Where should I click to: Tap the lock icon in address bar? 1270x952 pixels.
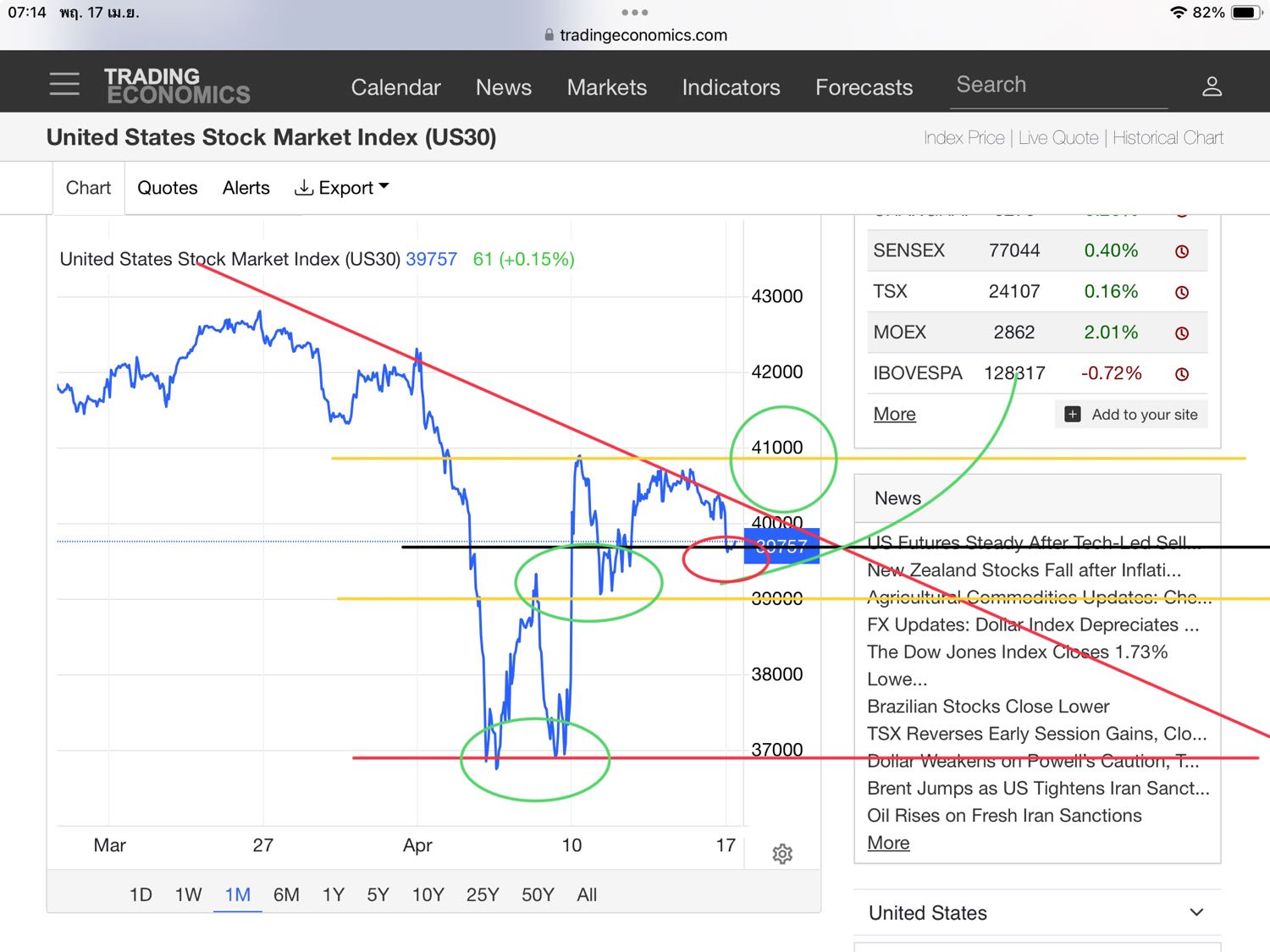[x=549, y=35]
